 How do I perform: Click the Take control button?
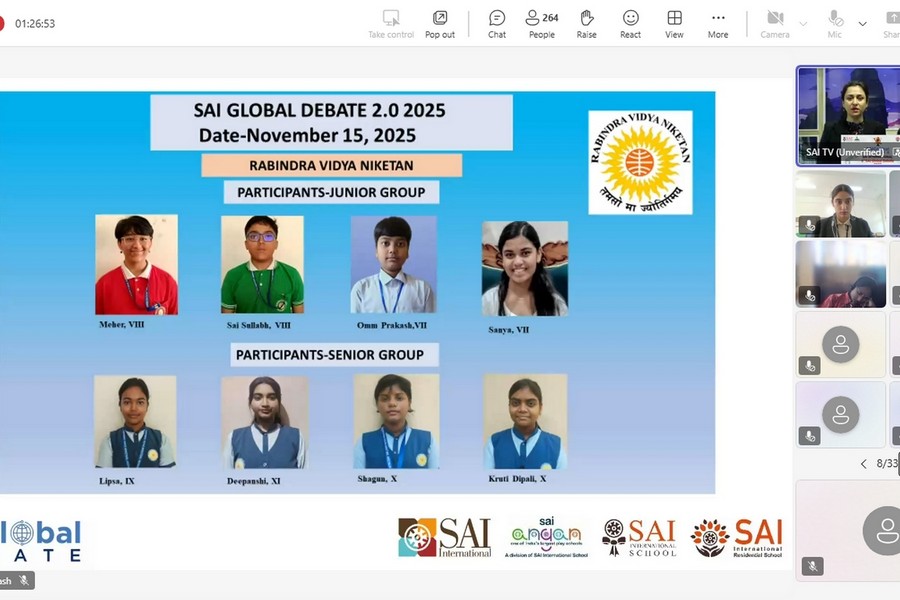391,23
